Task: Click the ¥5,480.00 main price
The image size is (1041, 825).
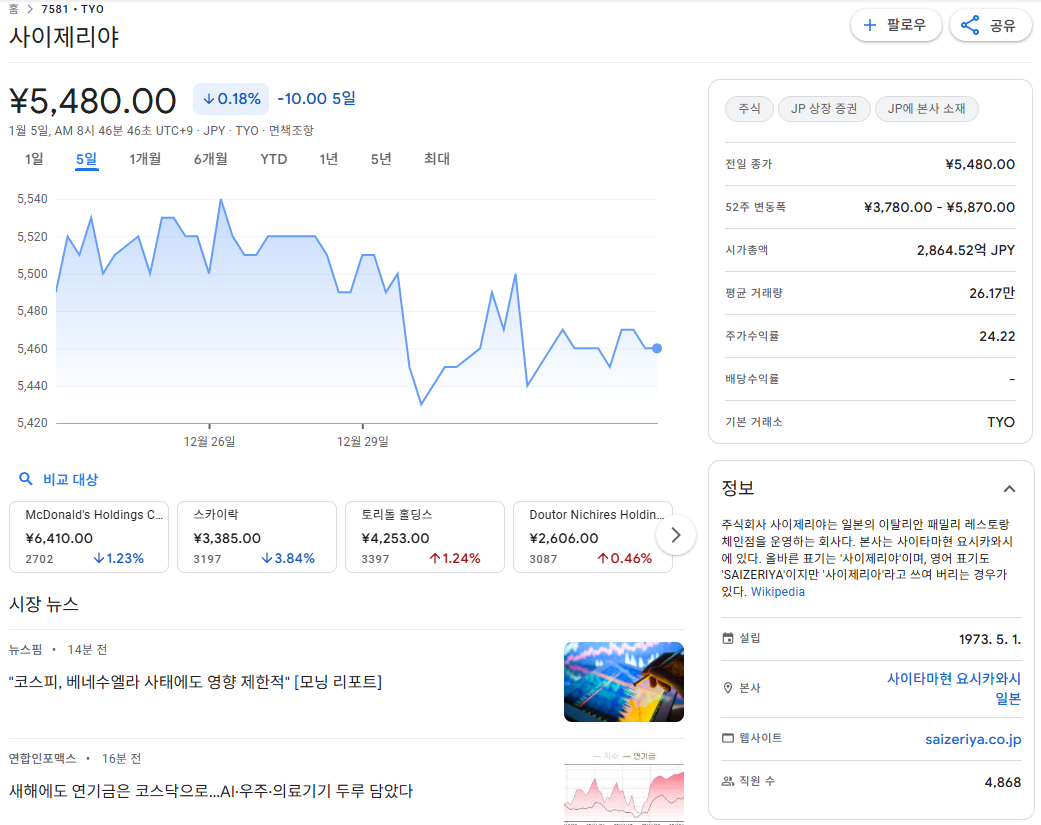Action: click(x=92, y=101)
